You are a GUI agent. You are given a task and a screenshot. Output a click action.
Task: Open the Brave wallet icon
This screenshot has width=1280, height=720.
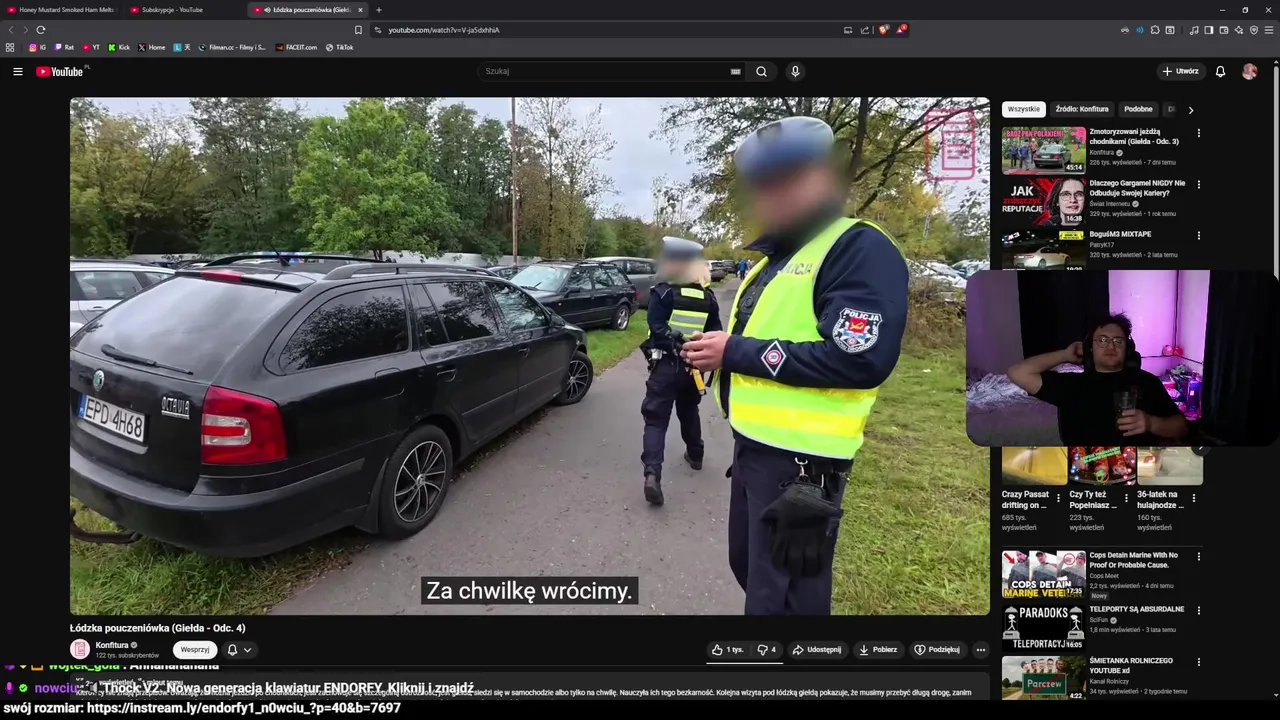click(1224, 30)
